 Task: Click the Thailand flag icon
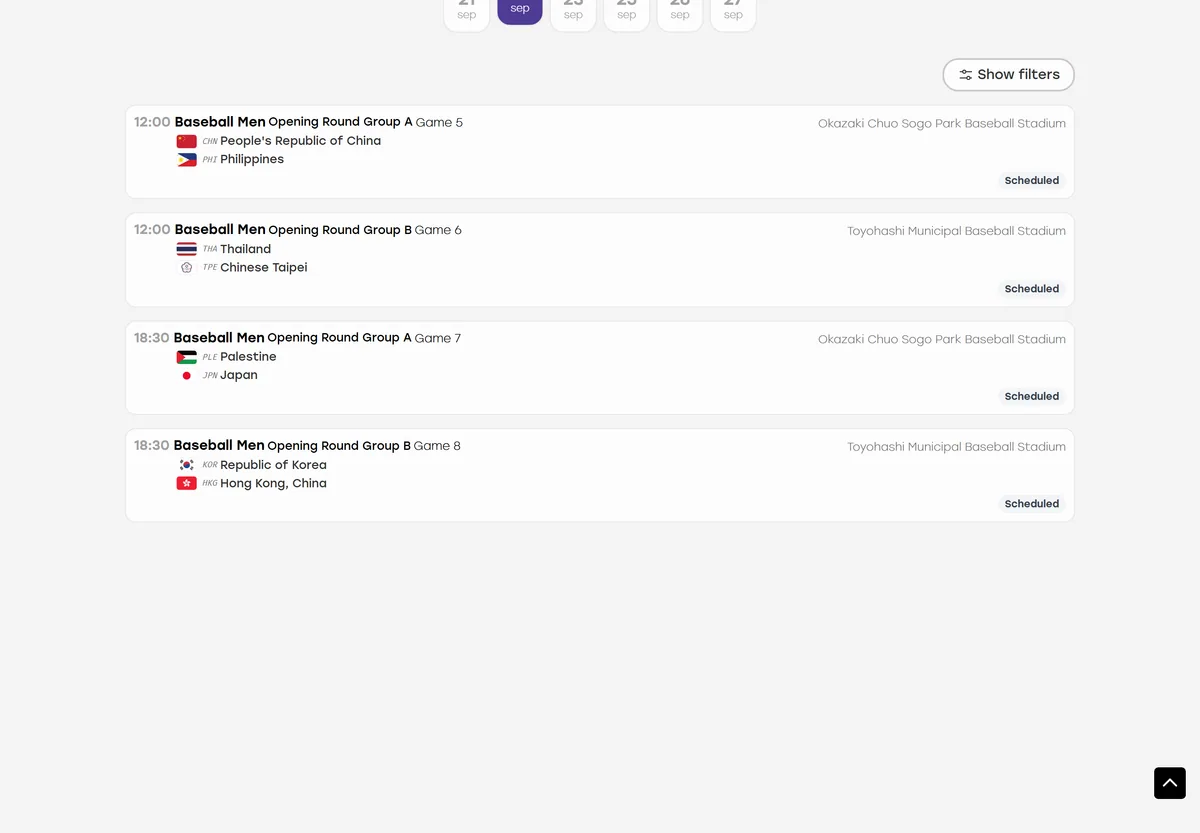click(x=186, y=249)
